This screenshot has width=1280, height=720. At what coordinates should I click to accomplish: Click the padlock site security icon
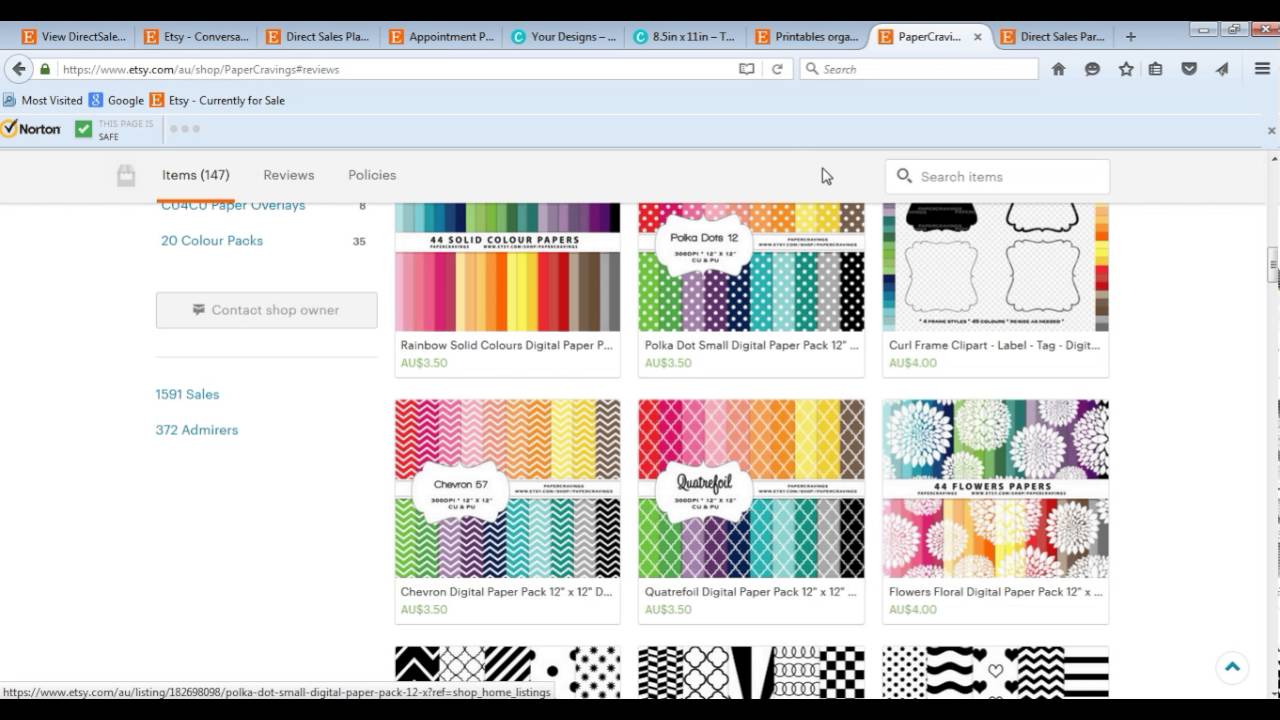[x=45, y=69]
